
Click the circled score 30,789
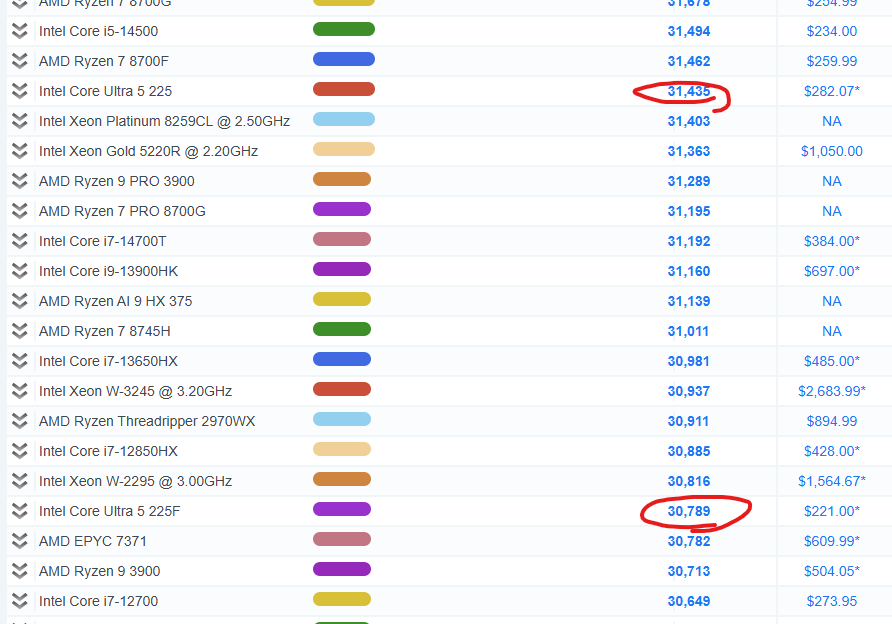(689, 511)
